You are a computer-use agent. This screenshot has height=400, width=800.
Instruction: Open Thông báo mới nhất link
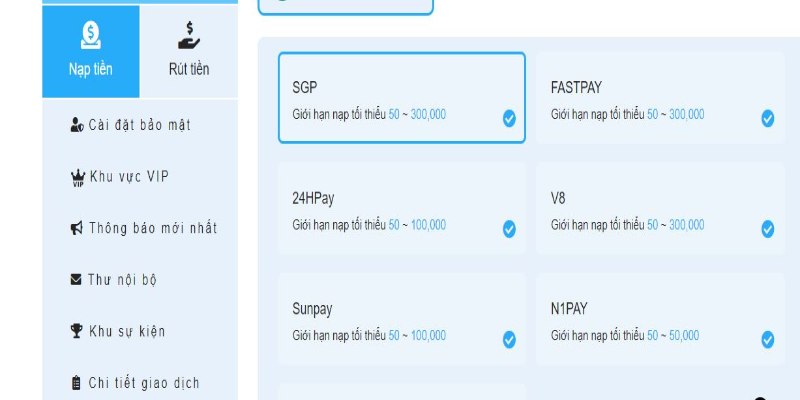click(152, 228)
